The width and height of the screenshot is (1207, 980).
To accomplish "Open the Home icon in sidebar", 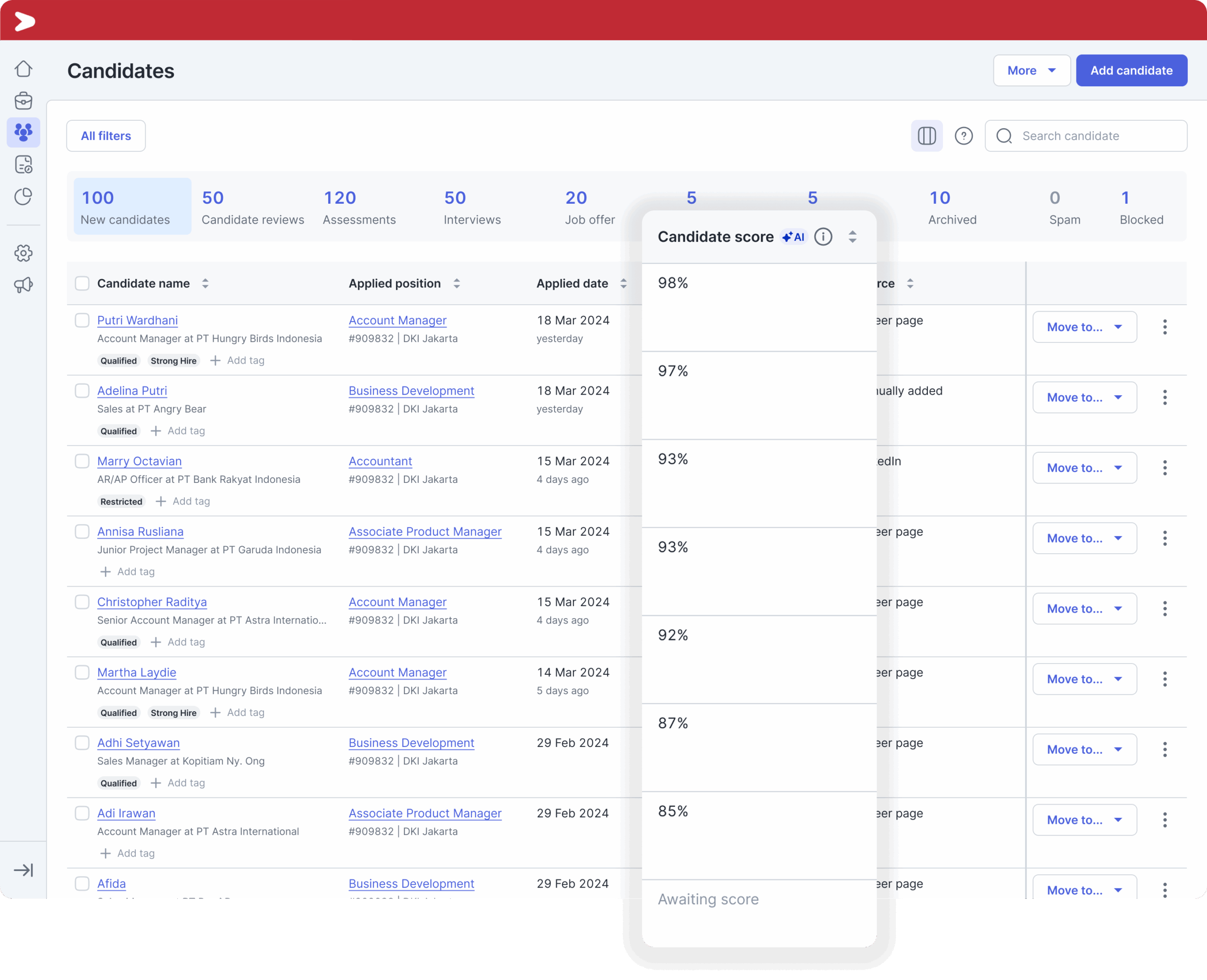I will [23, 69].
